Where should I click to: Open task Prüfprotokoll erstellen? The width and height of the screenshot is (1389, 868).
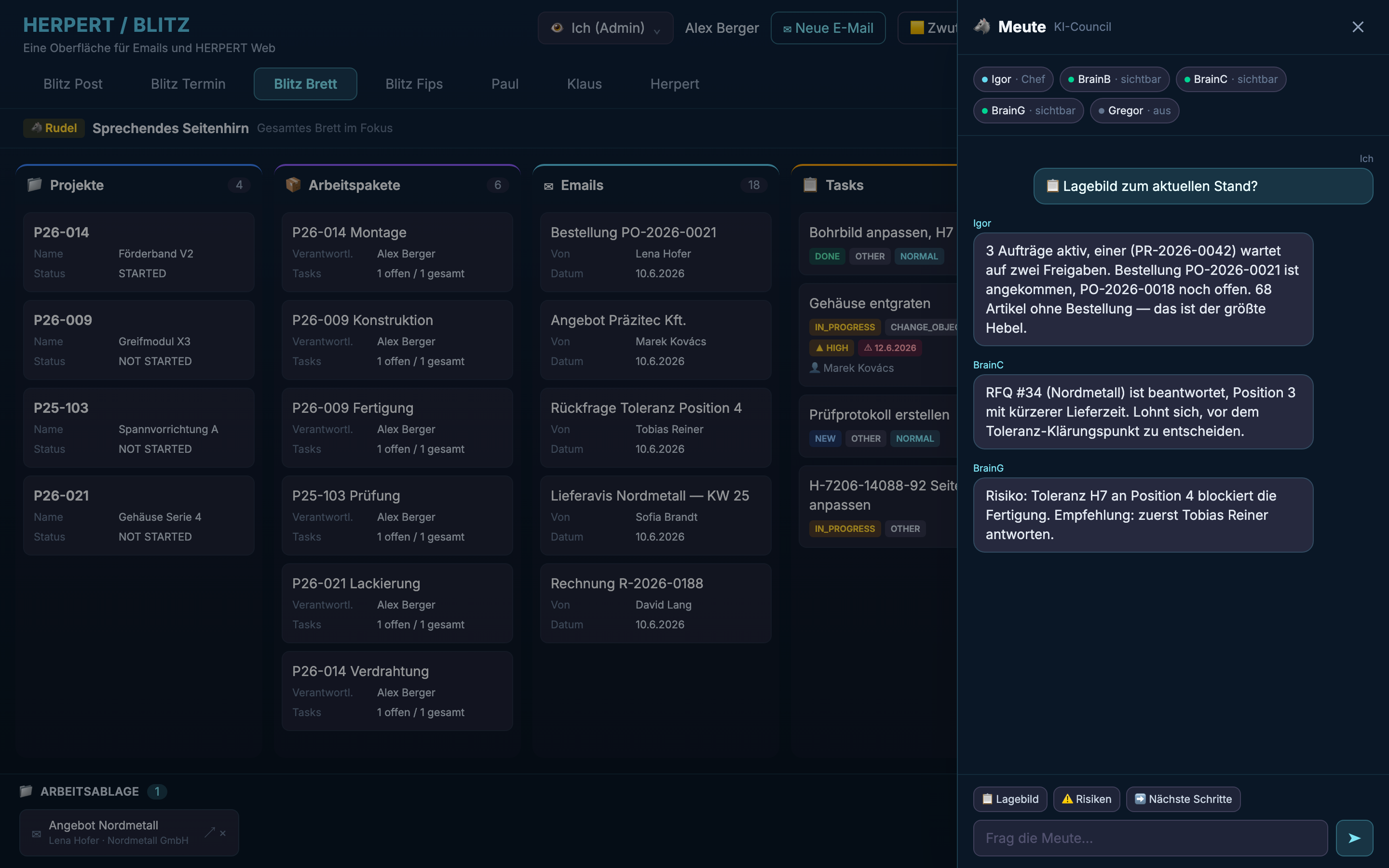[x=878, y=426]
